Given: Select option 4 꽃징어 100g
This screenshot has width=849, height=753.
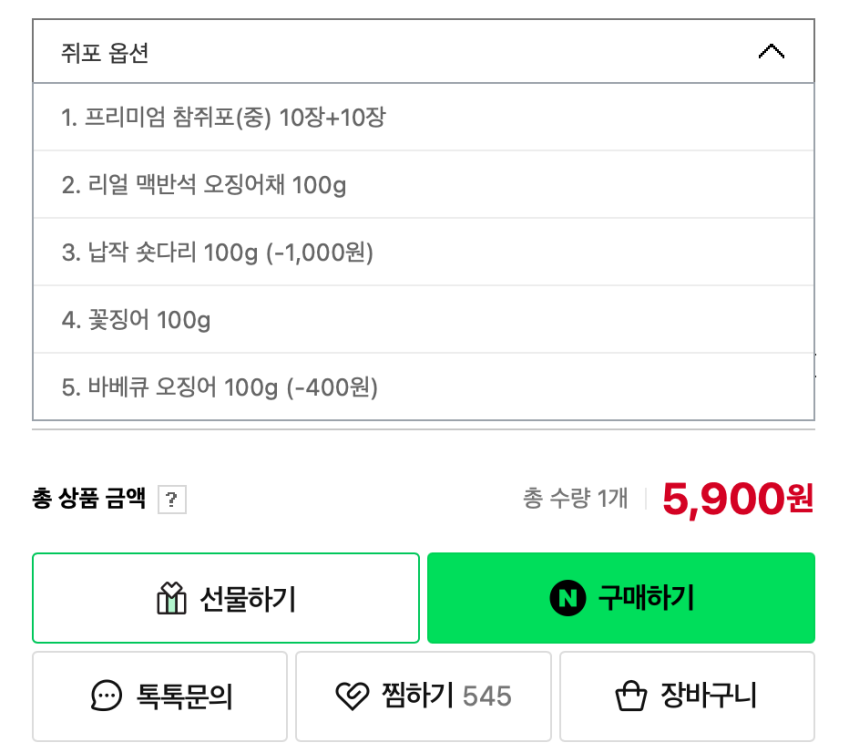Looking at the screenshot, I should pos(136,320).
